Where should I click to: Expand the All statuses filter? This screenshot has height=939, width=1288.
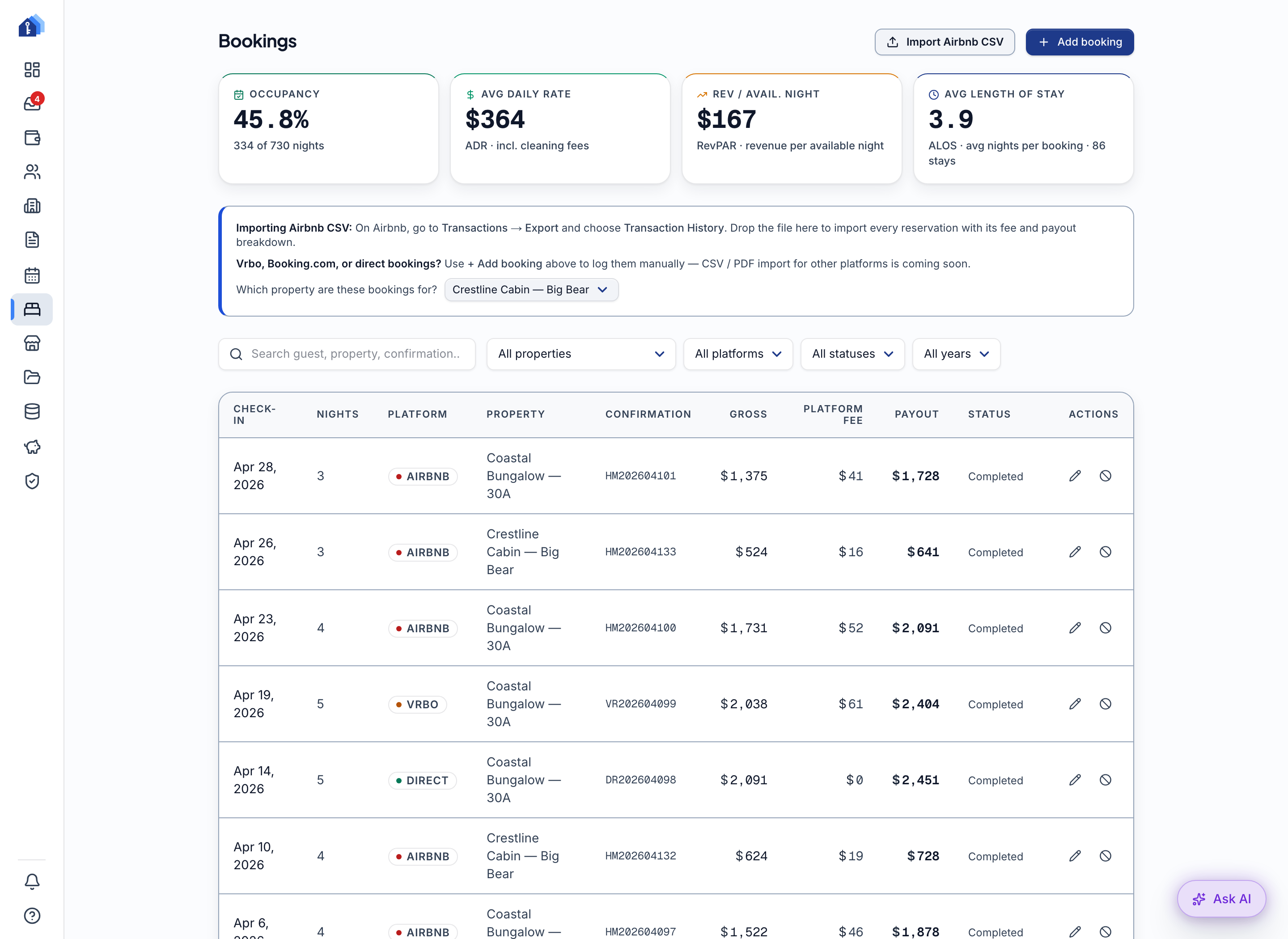(x=852, y=354)
